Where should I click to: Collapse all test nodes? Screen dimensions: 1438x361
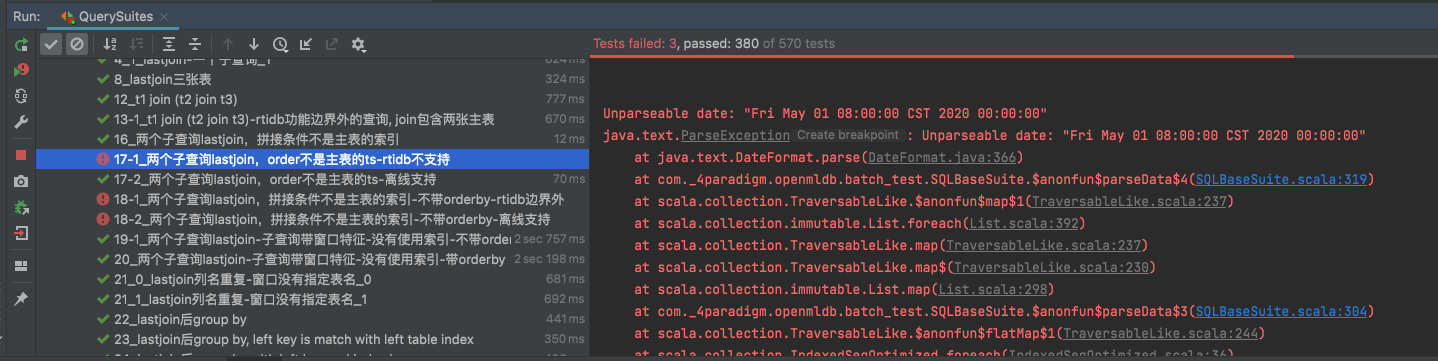pyautogui.click(x=195, y=44)
